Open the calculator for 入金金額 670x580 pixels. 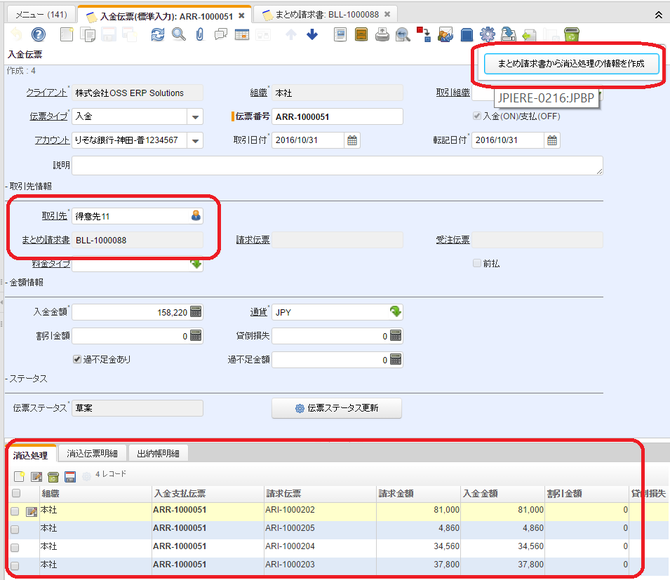pyautogui.click(x=196, y=312)
